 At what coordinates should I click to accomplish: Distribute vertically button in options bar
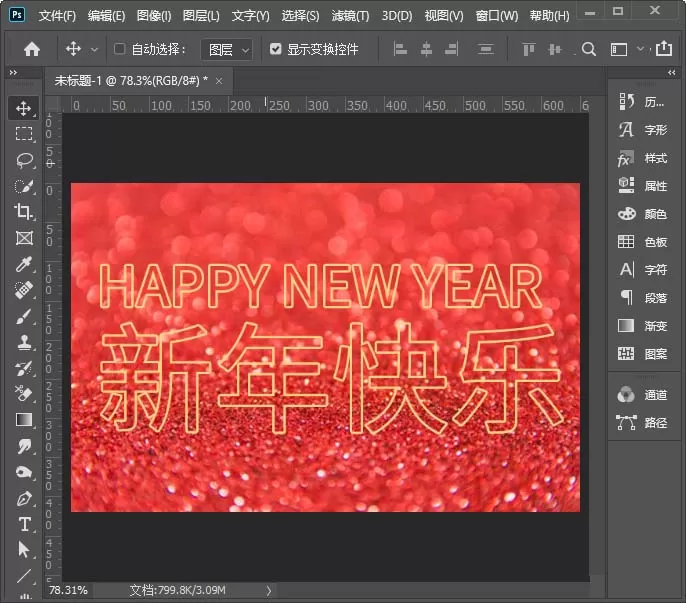486,49
